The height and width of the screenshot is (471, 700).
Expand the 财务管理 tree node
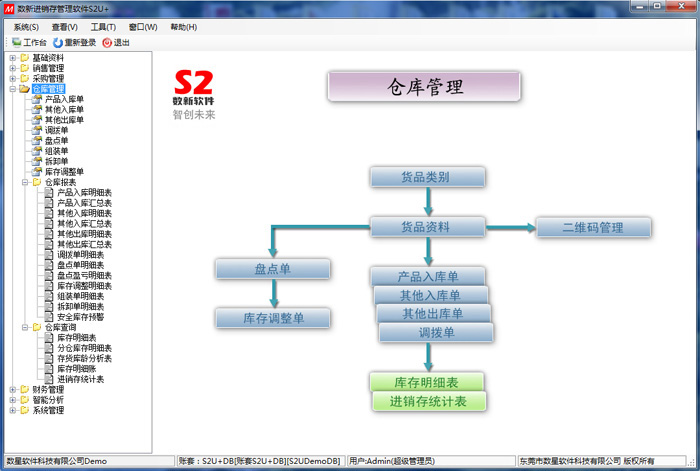click(x=13, y=389)
